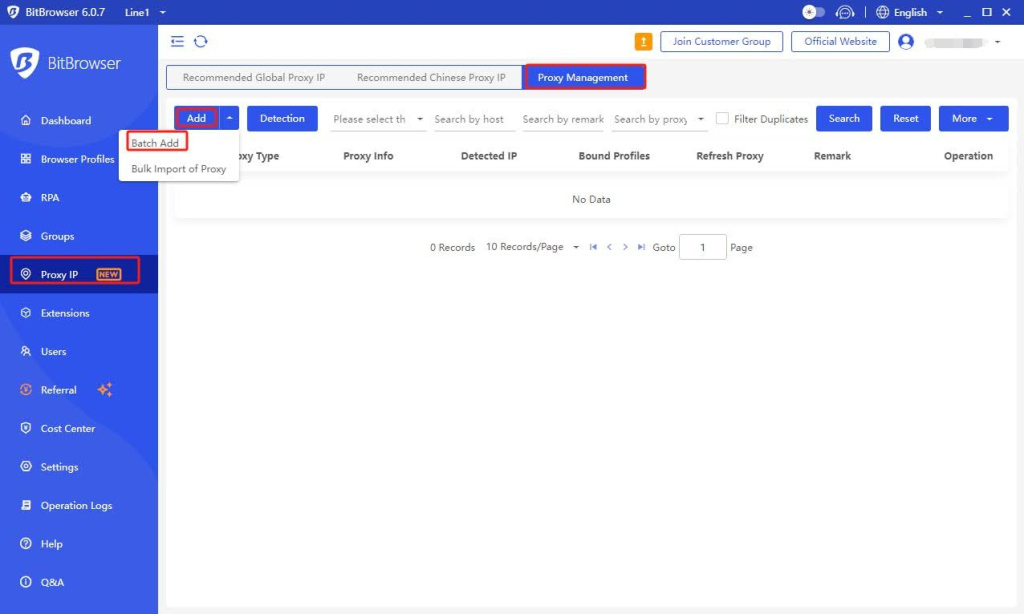The image size is (1024, 614).
Task: Go to Browser Profiles in sidebar
Action: tap(76, 159)
